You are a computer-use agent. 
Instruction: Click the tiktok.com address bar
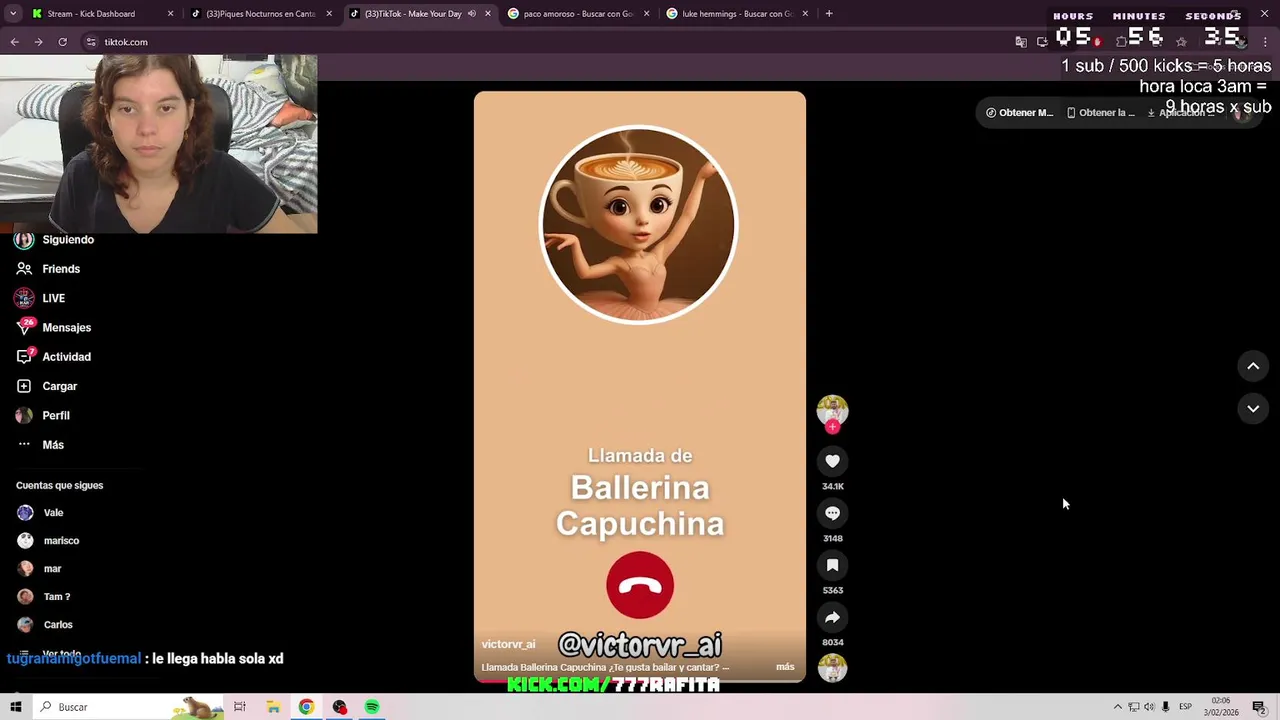[540, 42]
